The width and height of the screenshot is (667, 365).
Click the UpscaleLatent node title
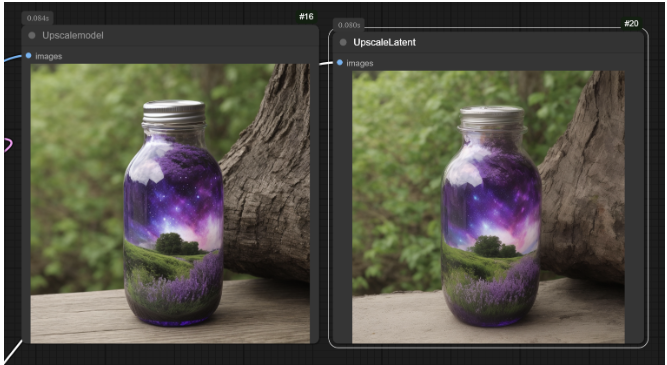(x=385, y=42)
